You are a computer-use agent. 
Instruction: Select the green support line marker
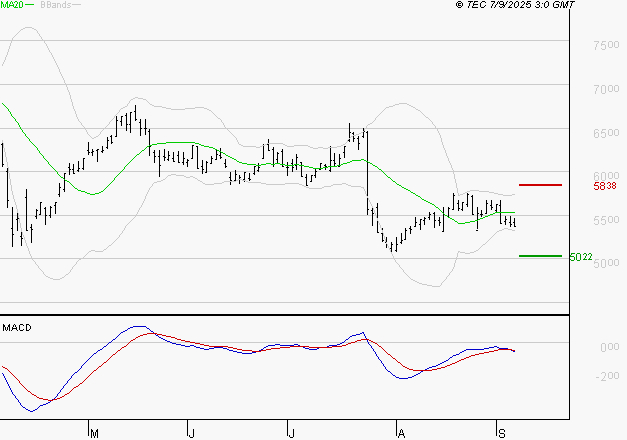[x=540, y=256]
